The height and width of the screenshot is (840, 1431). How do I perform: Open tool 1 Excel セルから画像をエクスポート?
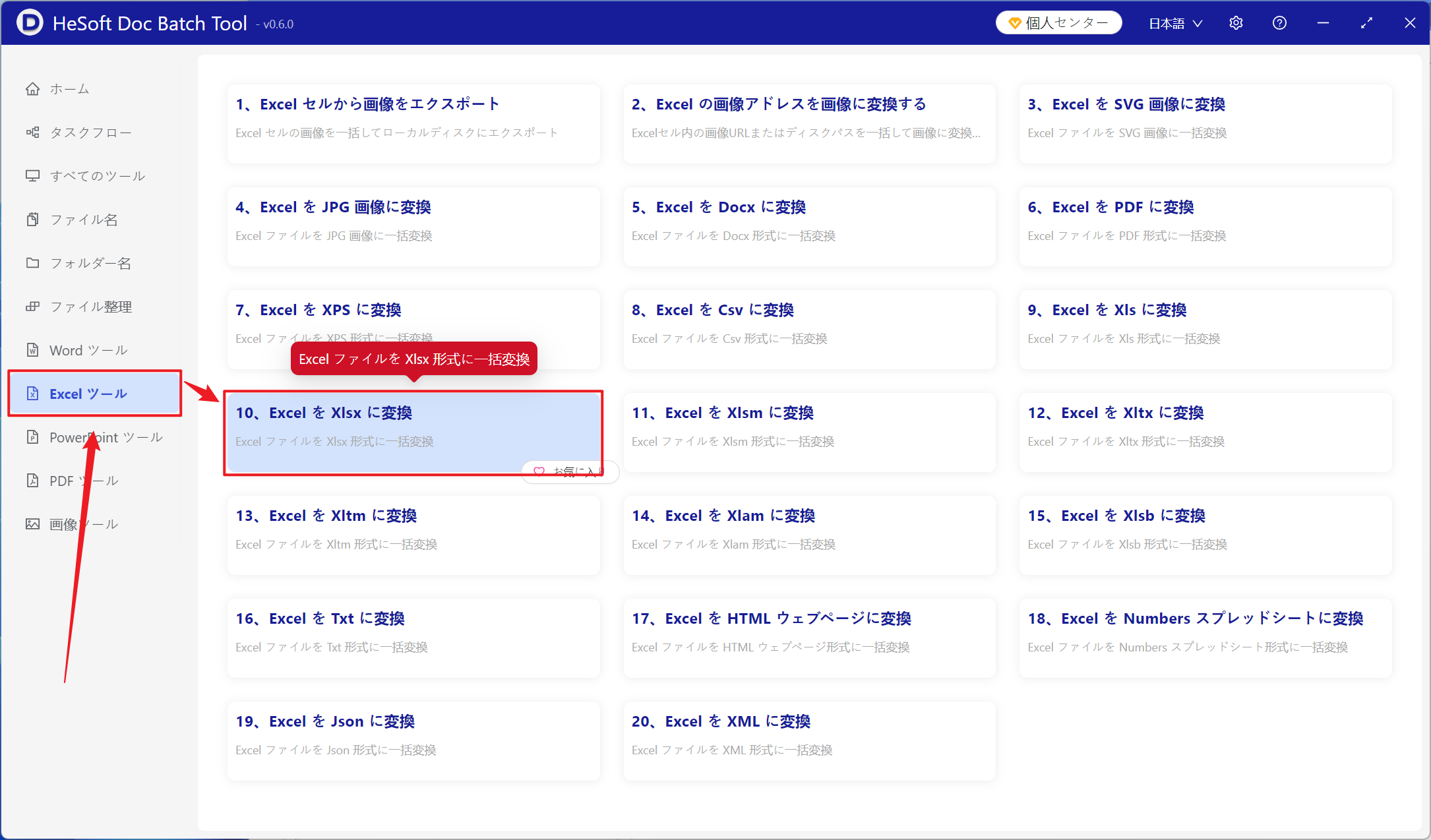coord(413,123)
